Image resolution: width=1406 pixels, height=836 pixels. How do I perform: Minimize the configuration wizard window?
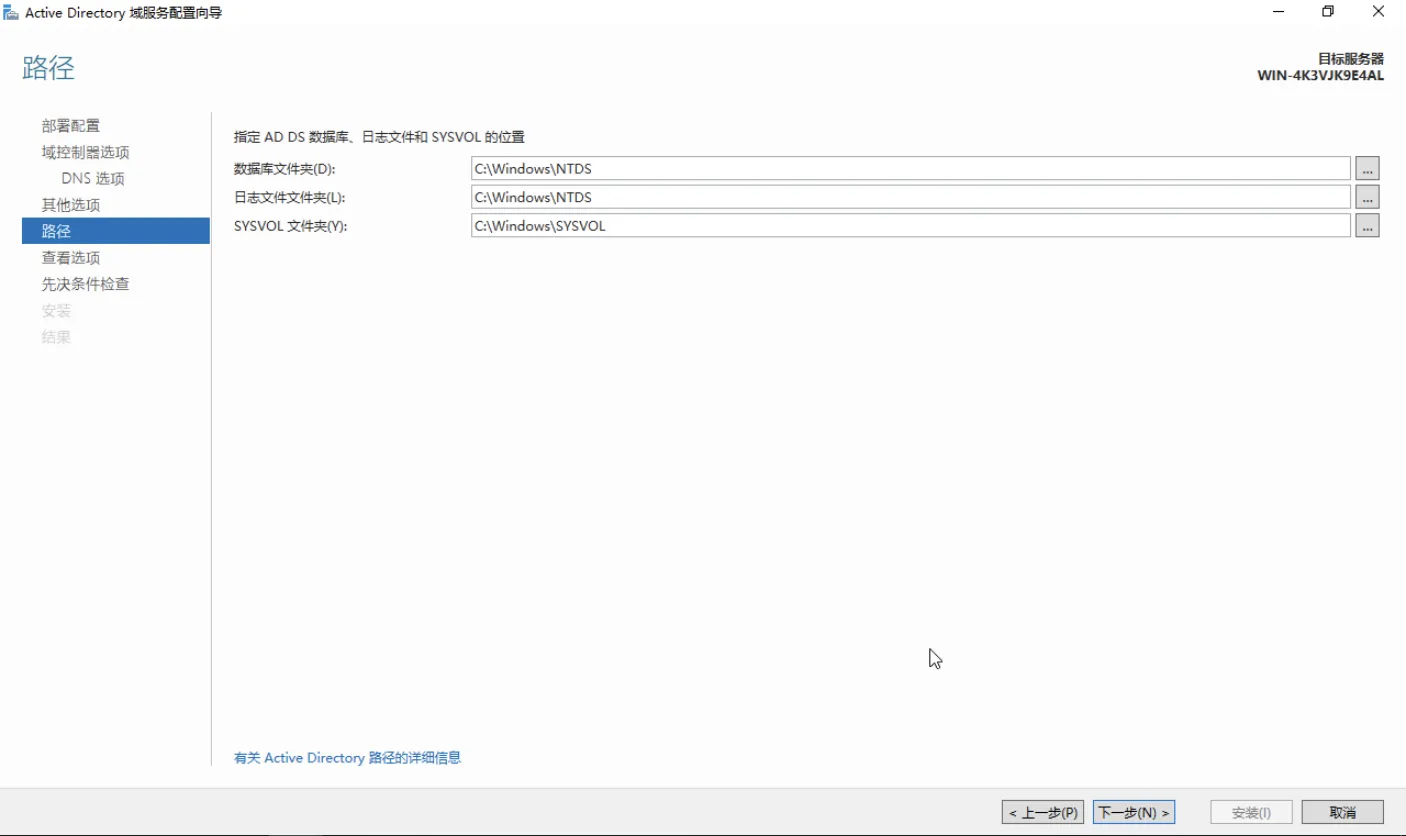(1279, 12)
